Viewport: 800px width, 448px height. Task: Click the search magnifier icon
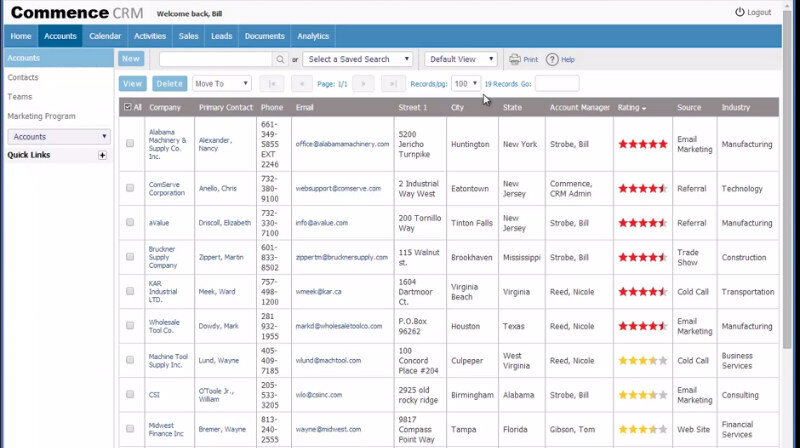279,60
